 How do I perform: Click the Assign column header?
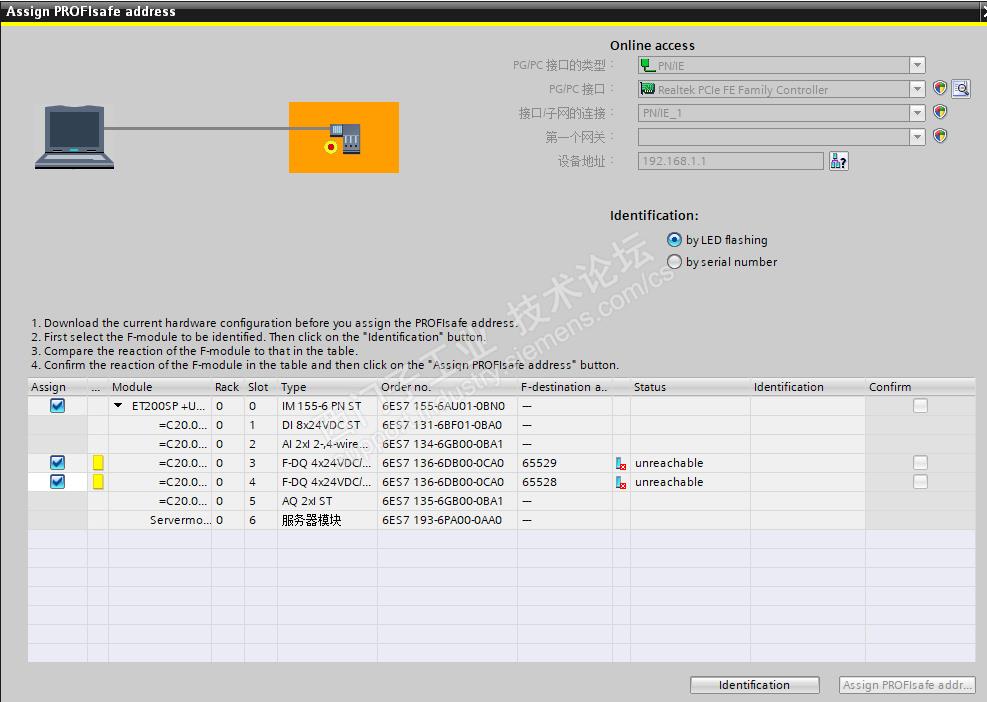click(57, 387)
